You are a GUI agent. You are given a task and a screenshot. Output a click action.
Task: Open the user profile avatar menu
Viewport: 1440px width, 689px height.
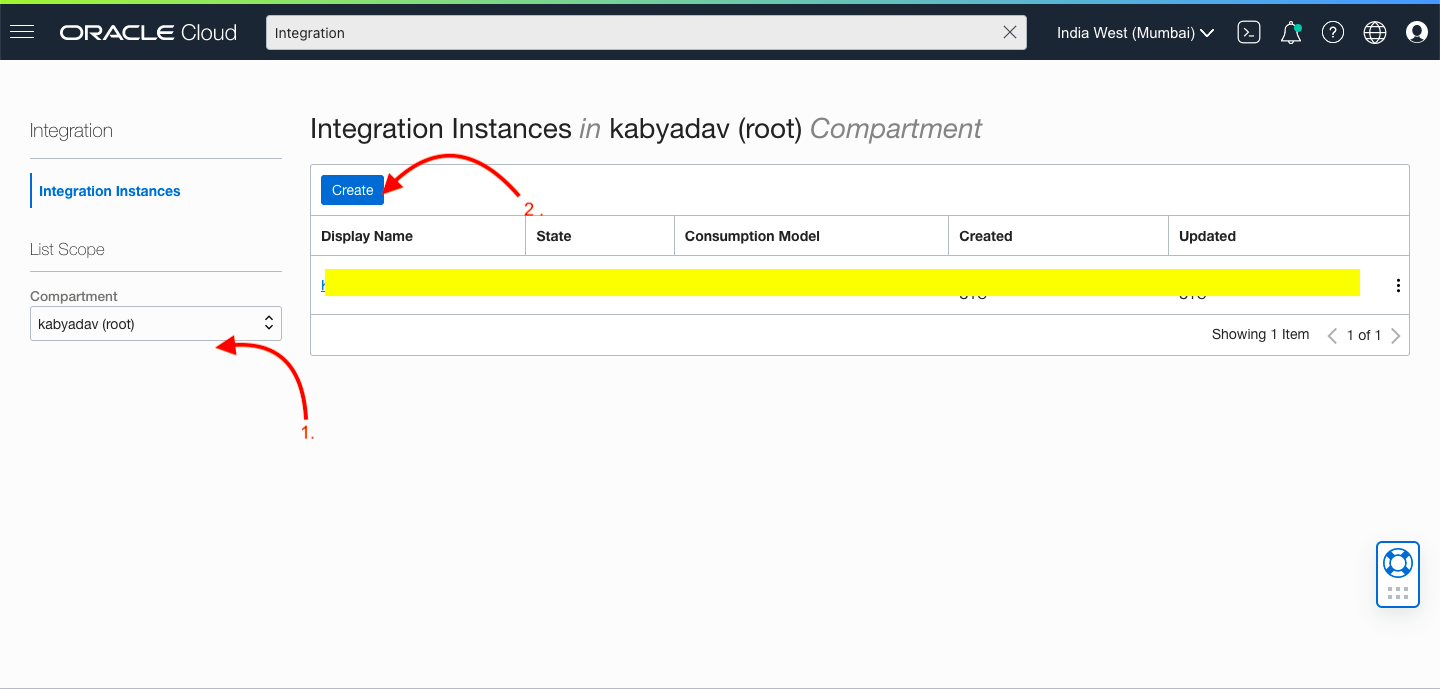point(1417,32)
